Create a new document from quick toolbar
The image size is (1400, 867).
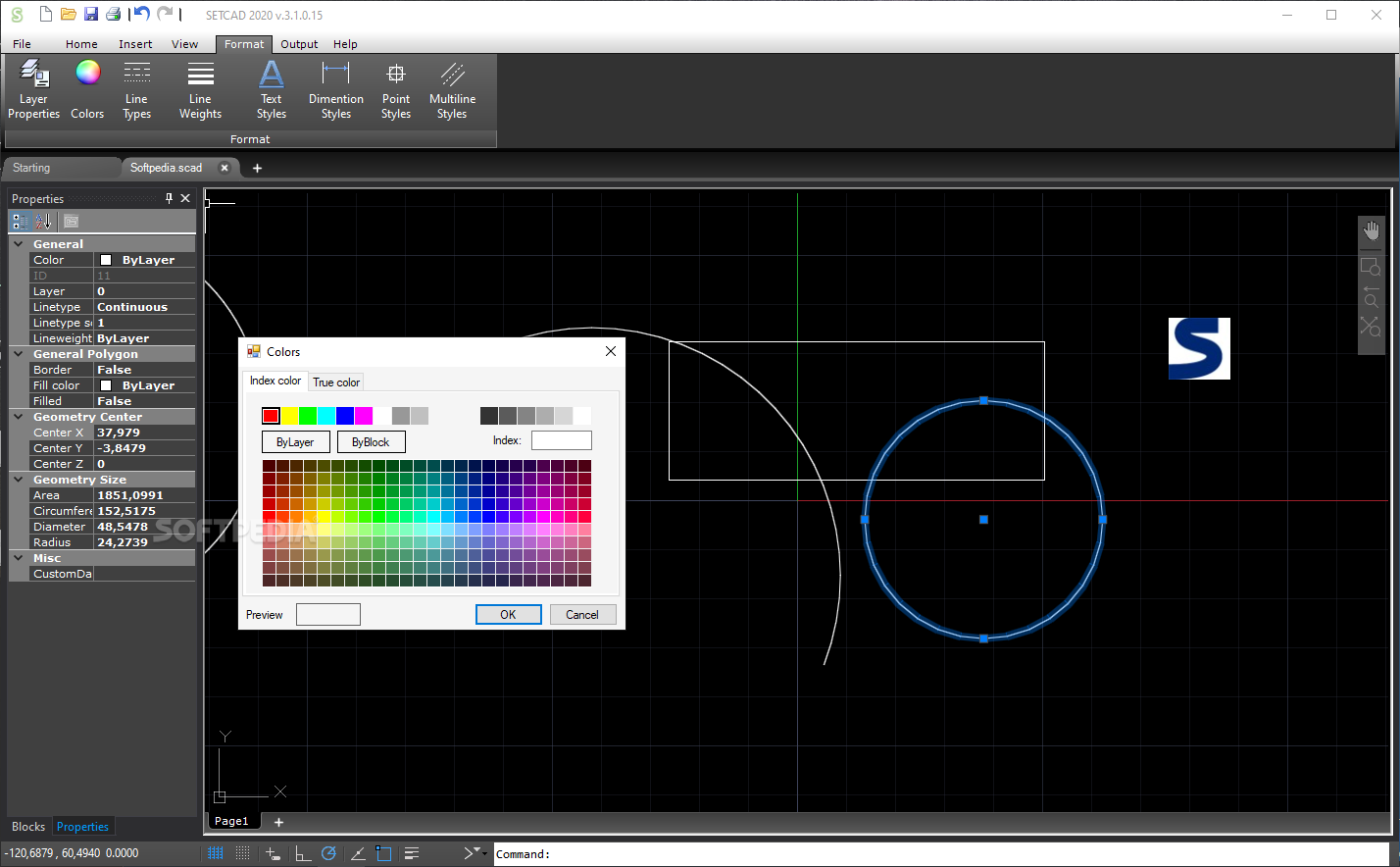(45, 14)
